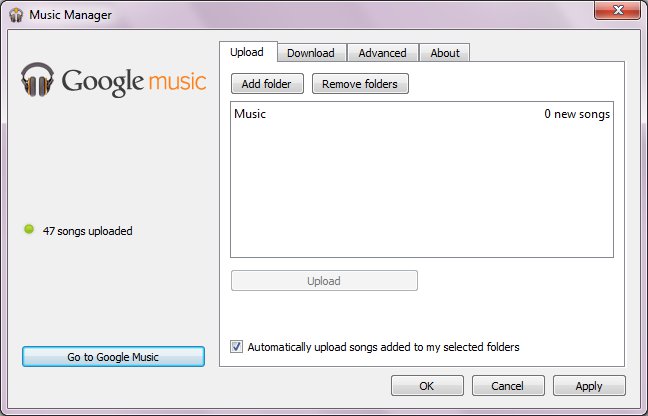Click the Cancel button

[508, 386]
